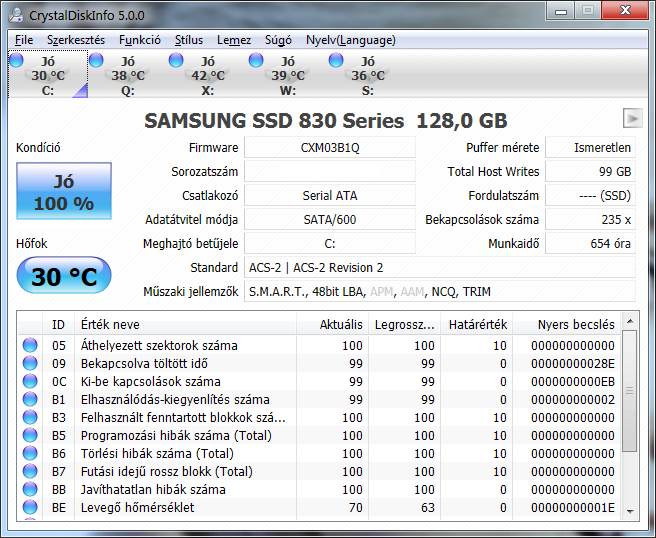Click the CrystalDiskInfo title bar icon
Viewport: 656px width, 538px height.
tap(16, 15)
